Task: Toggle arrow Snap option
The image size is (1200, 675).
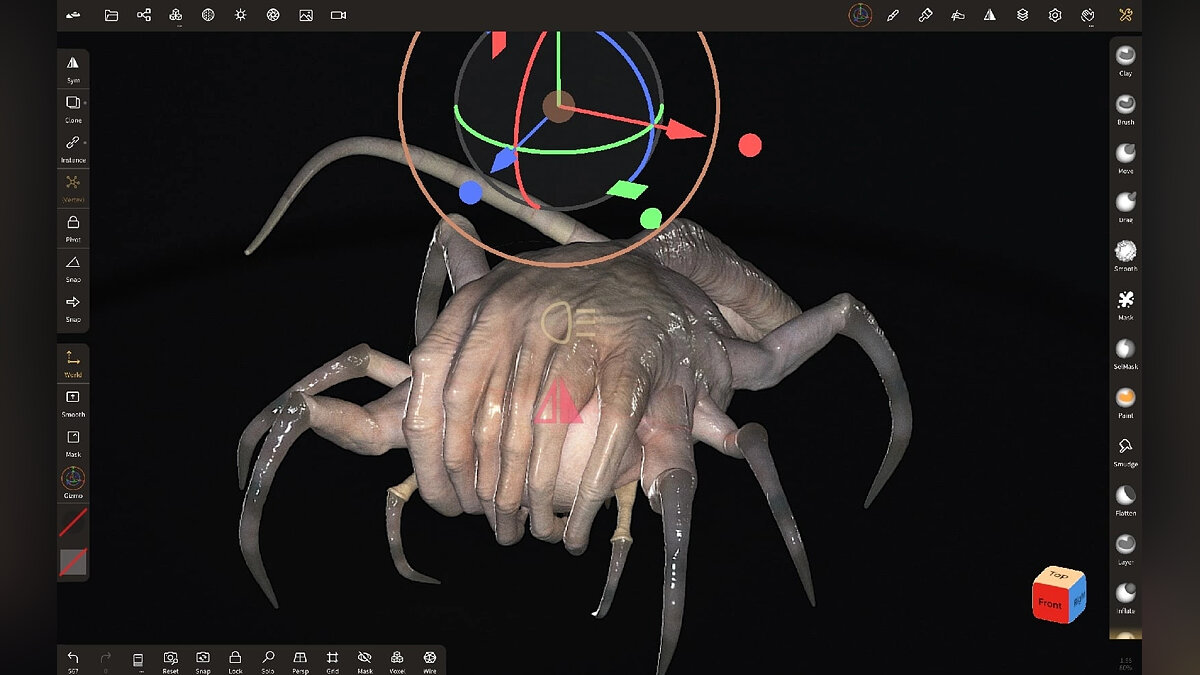Action: 73,308
